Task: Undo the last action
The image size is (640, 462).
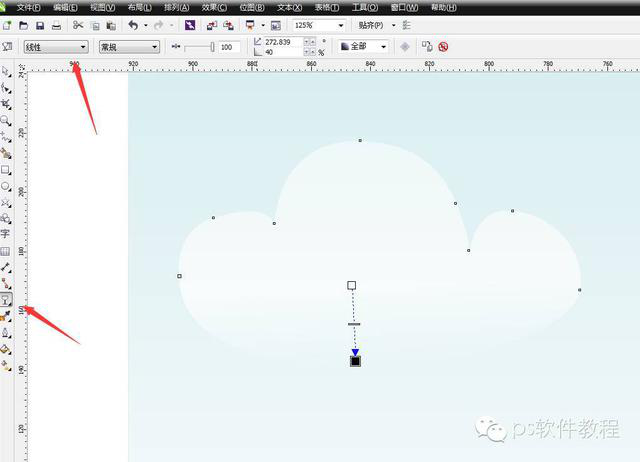Action: coord(133,25)
